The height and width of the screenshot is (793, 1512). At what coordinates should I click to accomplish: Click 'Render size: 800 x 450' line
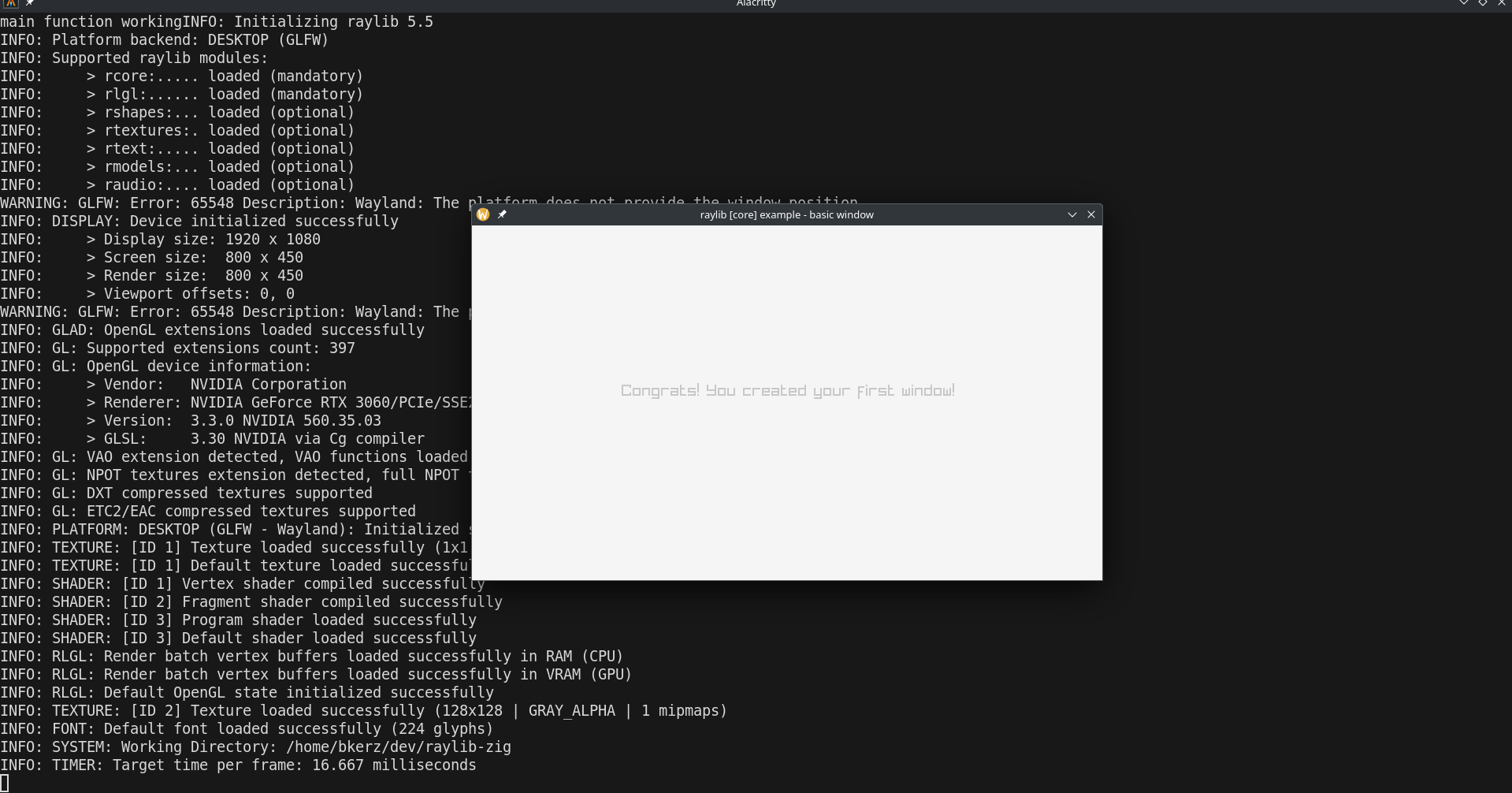coord(151,276)
